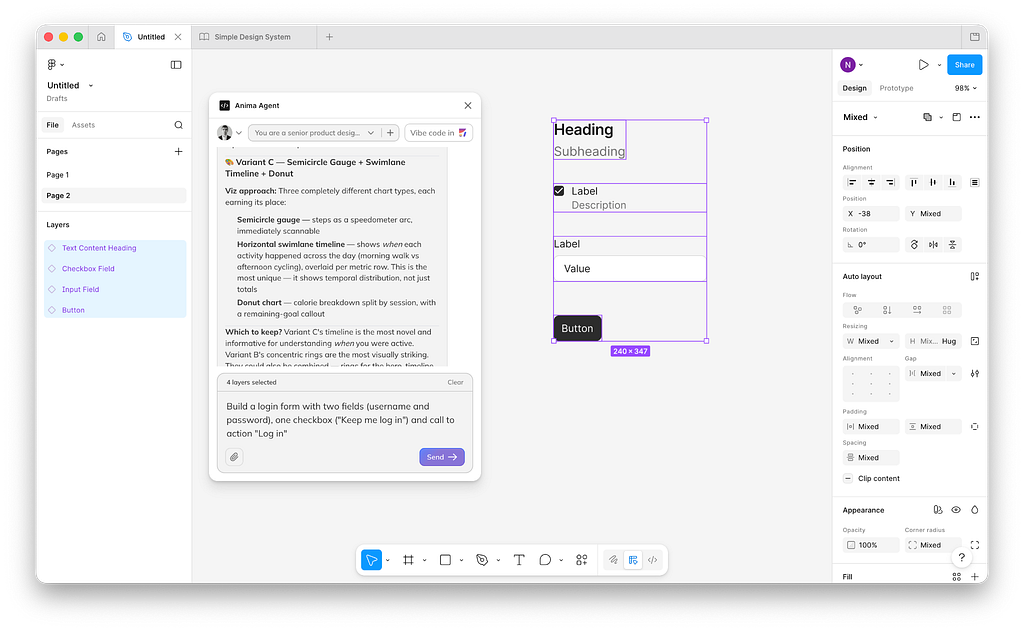This screenshot has width=1024, height=631.
Task: Toggle the Clip content checkbox
Action: tap(849, 478)
